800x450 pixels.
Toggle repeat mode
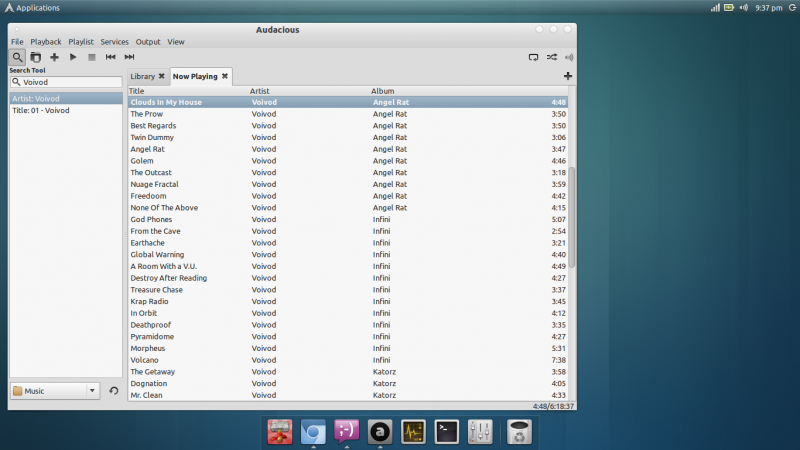point(533,57)
